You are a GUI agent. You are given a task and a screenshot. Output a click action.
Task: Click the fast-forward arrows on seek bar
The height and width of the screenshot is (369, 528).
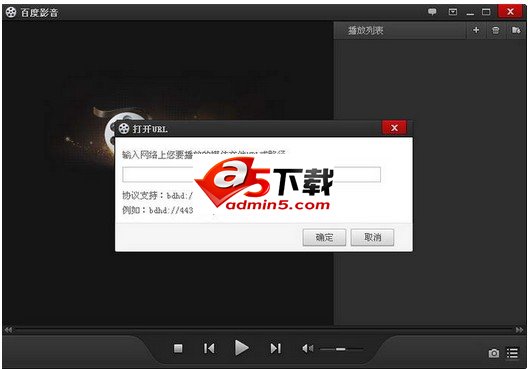pos(520,330)
